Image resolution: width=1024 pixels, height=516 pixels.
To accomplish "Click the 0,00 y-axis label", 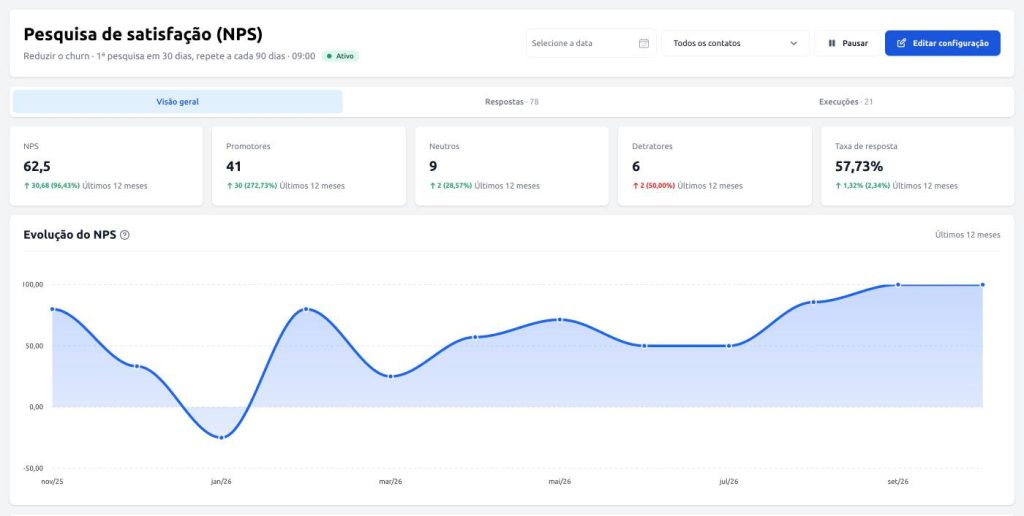I will pyautogui.click(x=36, y=407).
